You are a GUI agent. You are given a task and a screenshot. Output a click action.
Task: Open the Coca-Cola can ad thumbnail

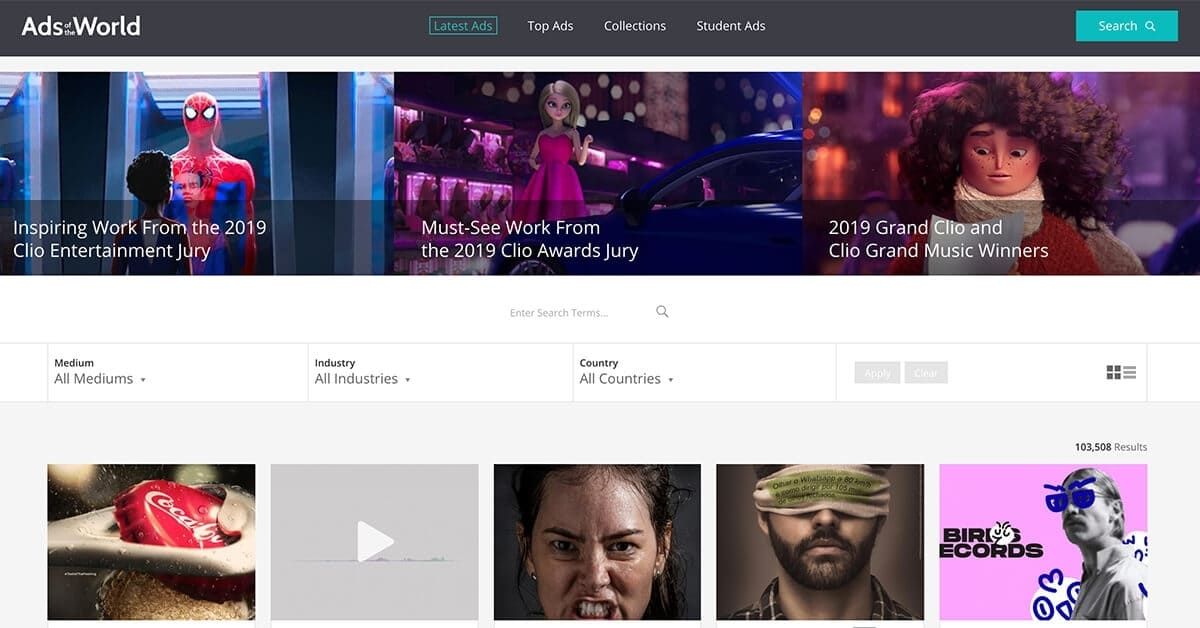pos(151,541)
